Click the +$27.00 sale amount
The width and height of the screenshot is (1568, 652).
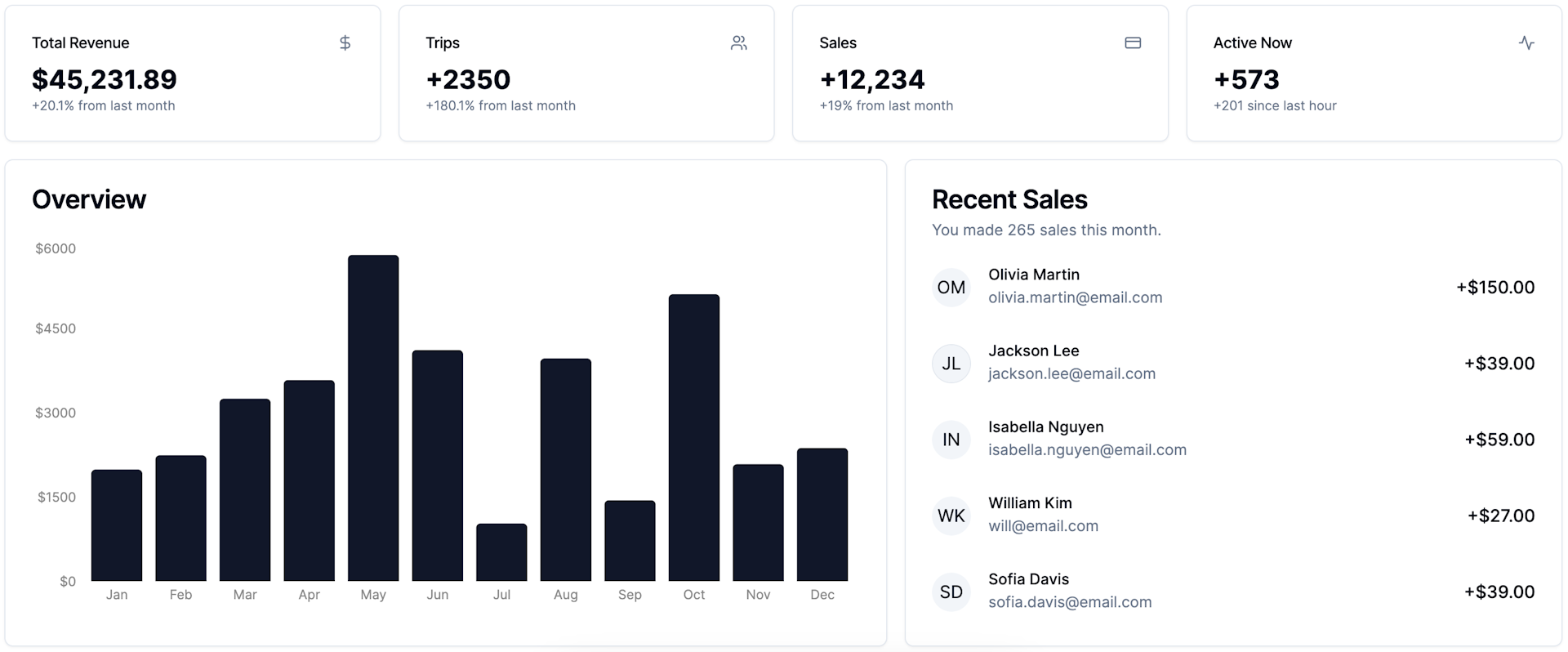tap(1501, 516)
